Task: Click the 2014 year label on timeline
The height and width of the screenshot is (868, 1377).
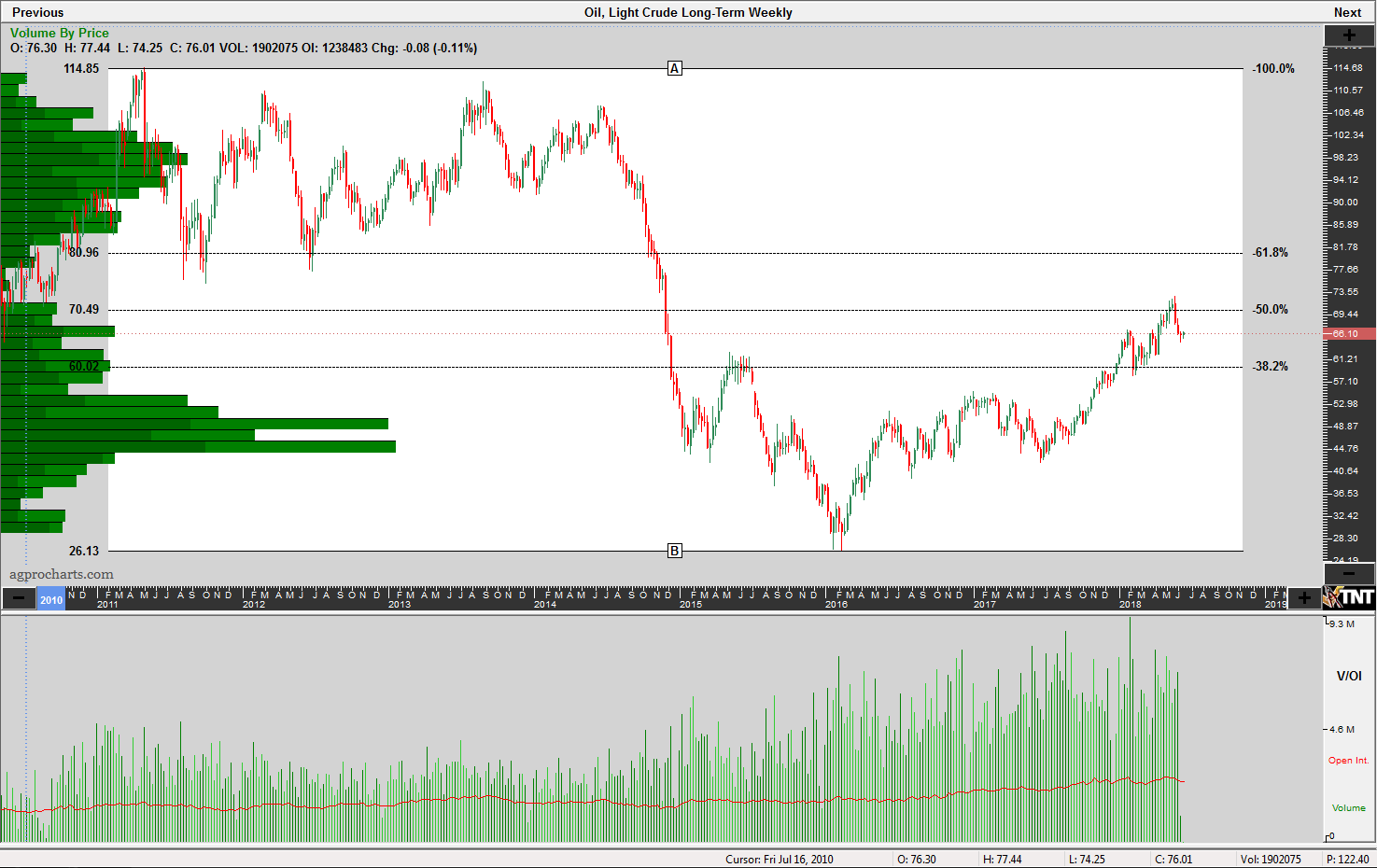Action: pos(545,604)
